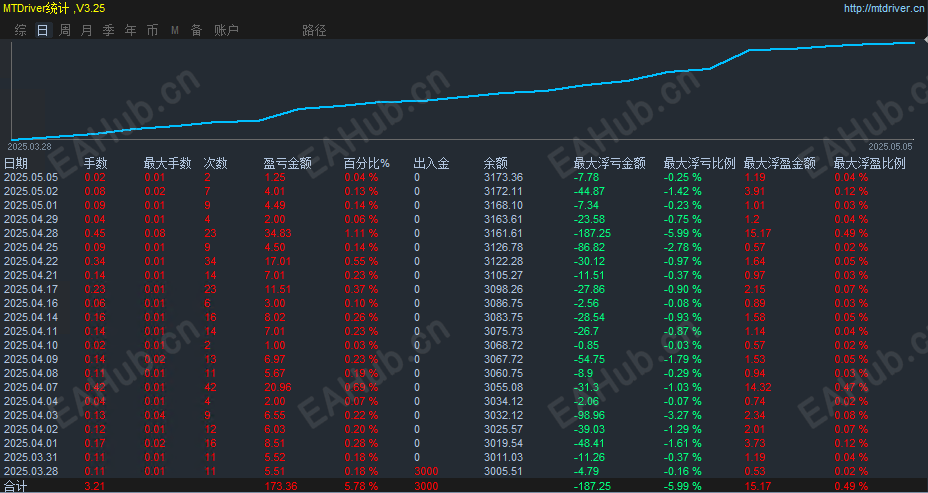Select the 年 yearly tab
928x493 pixels.
tap(130, 31)
